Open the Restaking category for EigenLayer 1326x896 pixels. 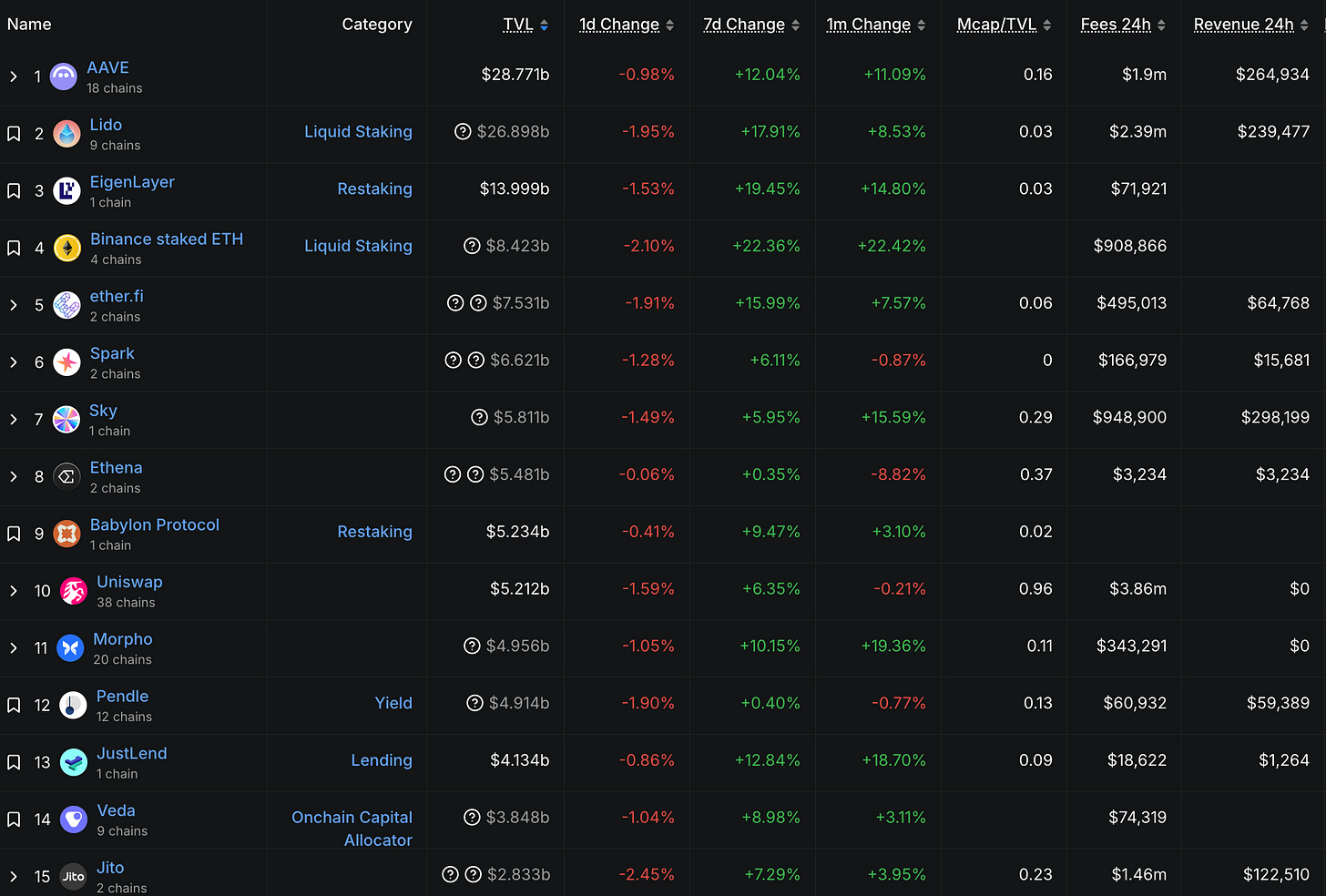[x=374, y=189]
